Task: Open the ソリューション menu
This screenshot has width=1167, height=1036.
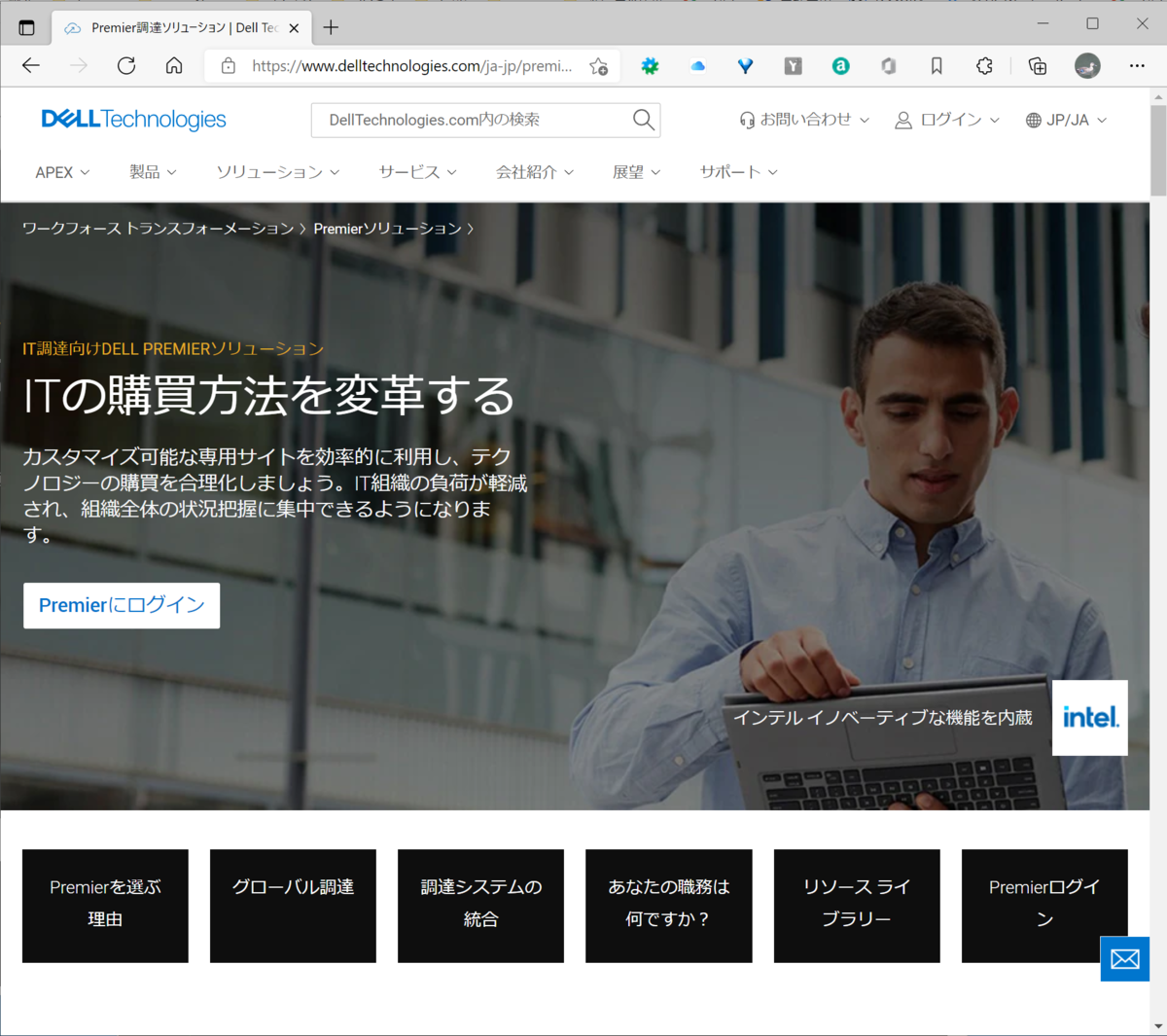Action: point(277,172)
